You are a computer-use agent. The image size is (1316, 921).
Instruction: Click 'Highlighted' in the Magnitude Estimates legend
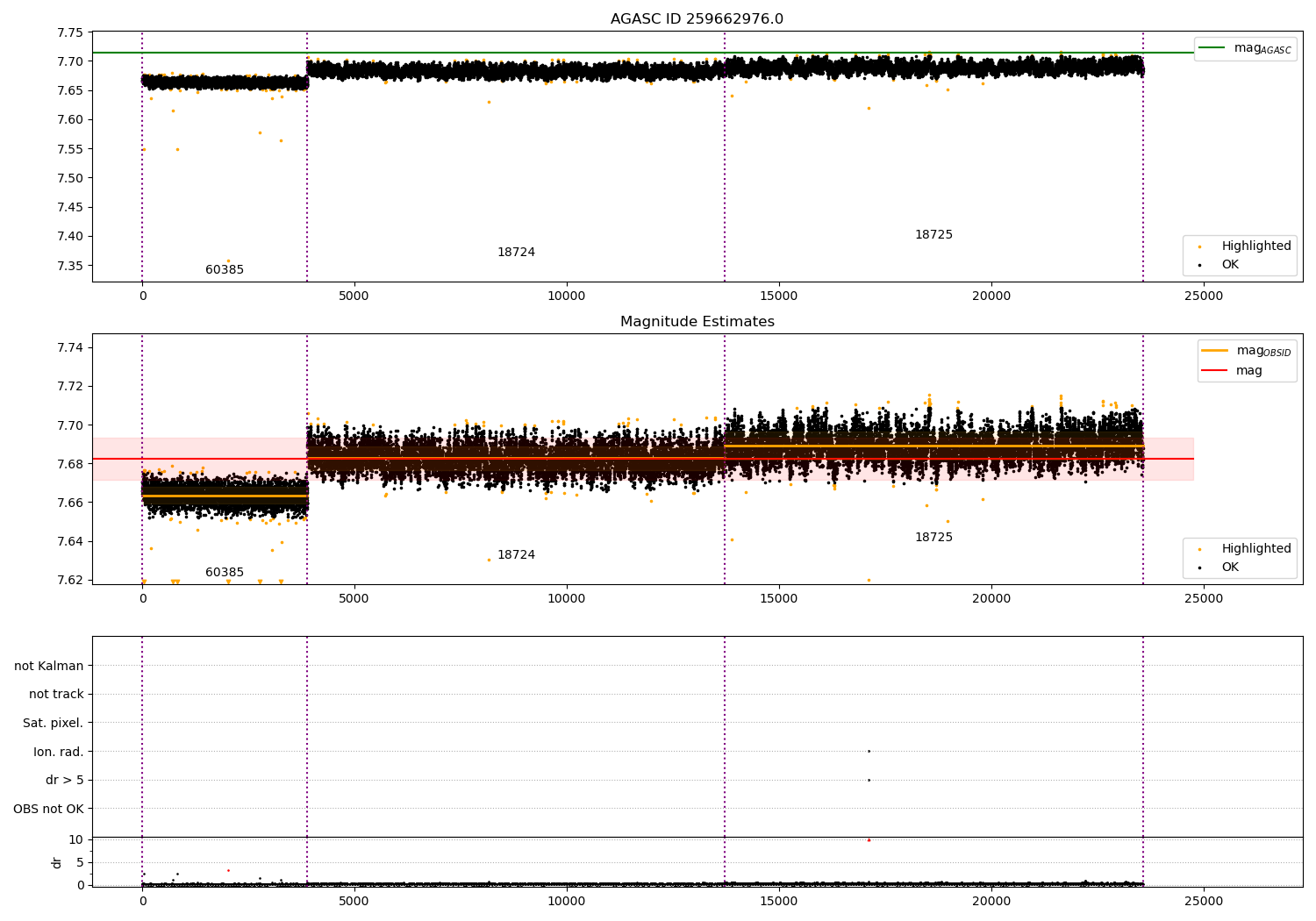[1256, 549]
